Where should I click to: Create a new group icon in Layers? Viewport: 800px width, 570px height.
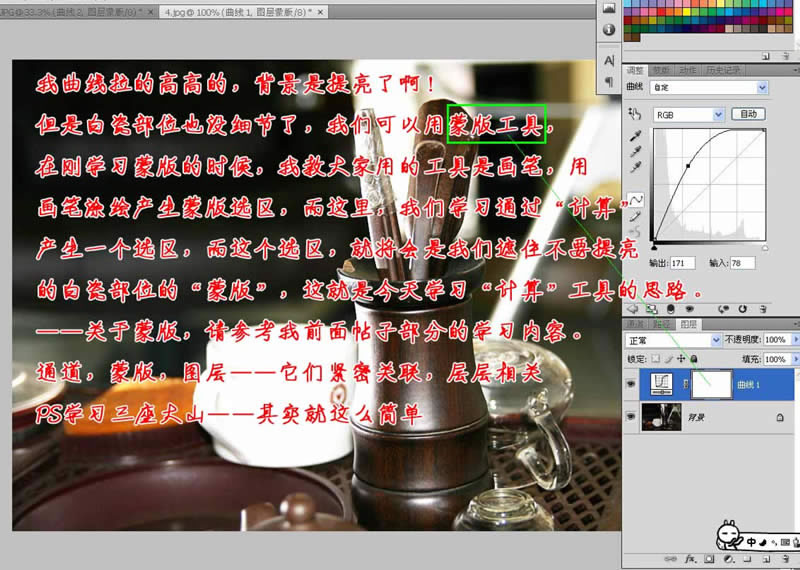pyautogui.click(x=747, y=559)
